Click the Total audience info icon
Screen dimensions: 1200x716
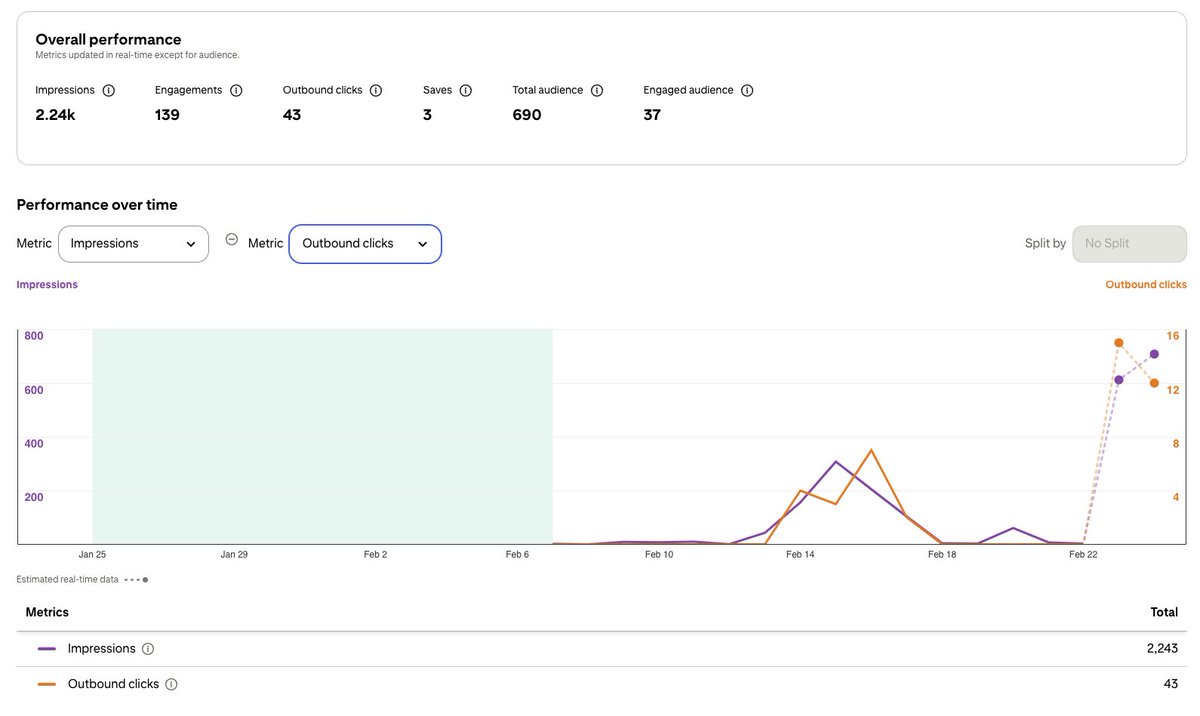click(597, 90)
